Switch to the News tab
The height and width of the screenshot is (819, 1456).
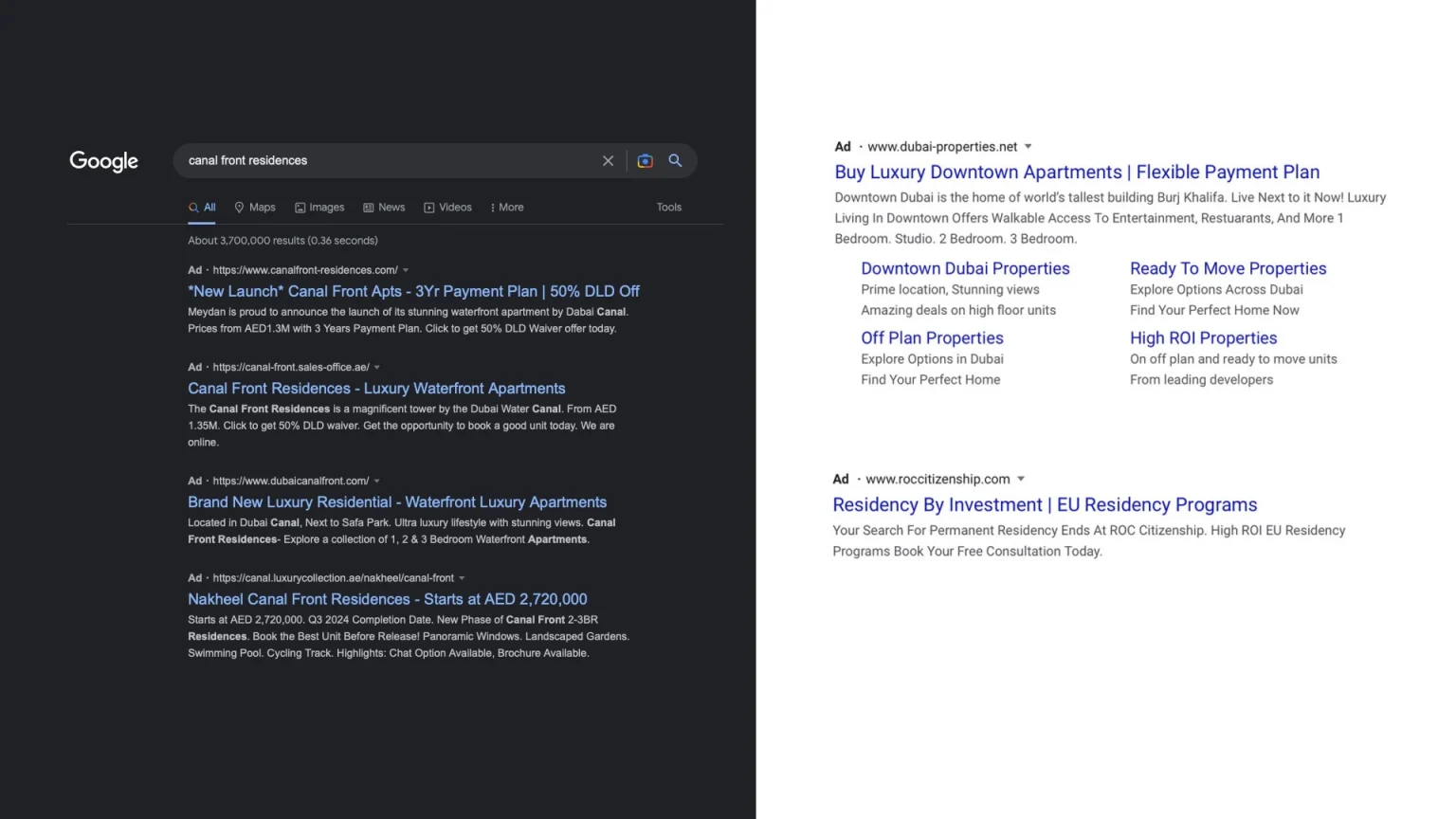click(384, 208)
